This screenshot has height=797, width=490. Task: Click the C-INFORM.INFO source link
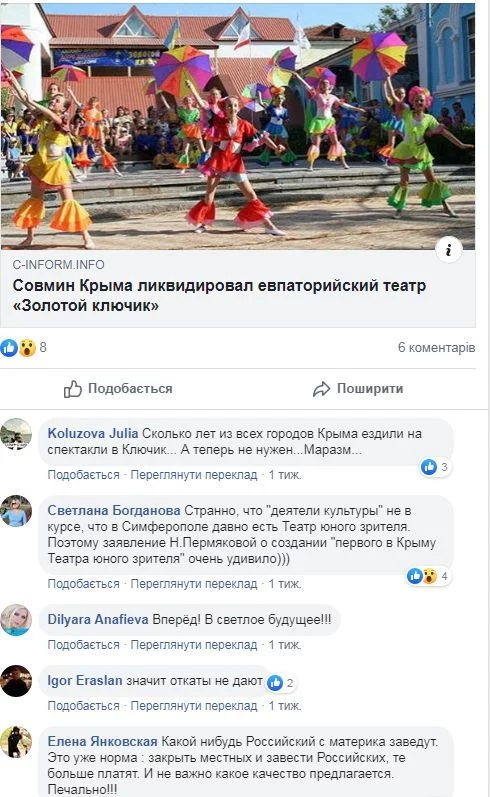coord(58,264)
